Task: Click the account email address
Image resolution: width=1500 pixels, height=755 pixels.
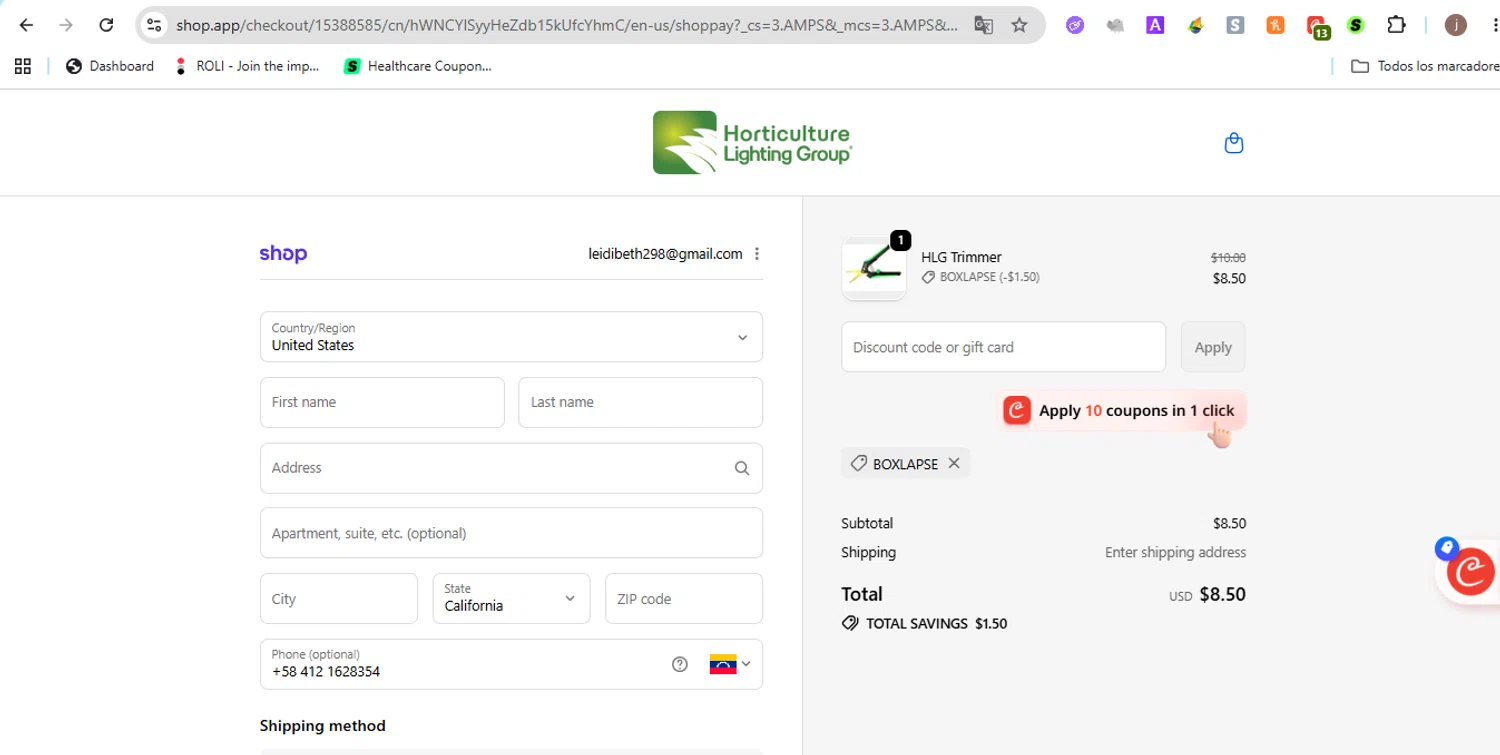Action: (665, 254)
